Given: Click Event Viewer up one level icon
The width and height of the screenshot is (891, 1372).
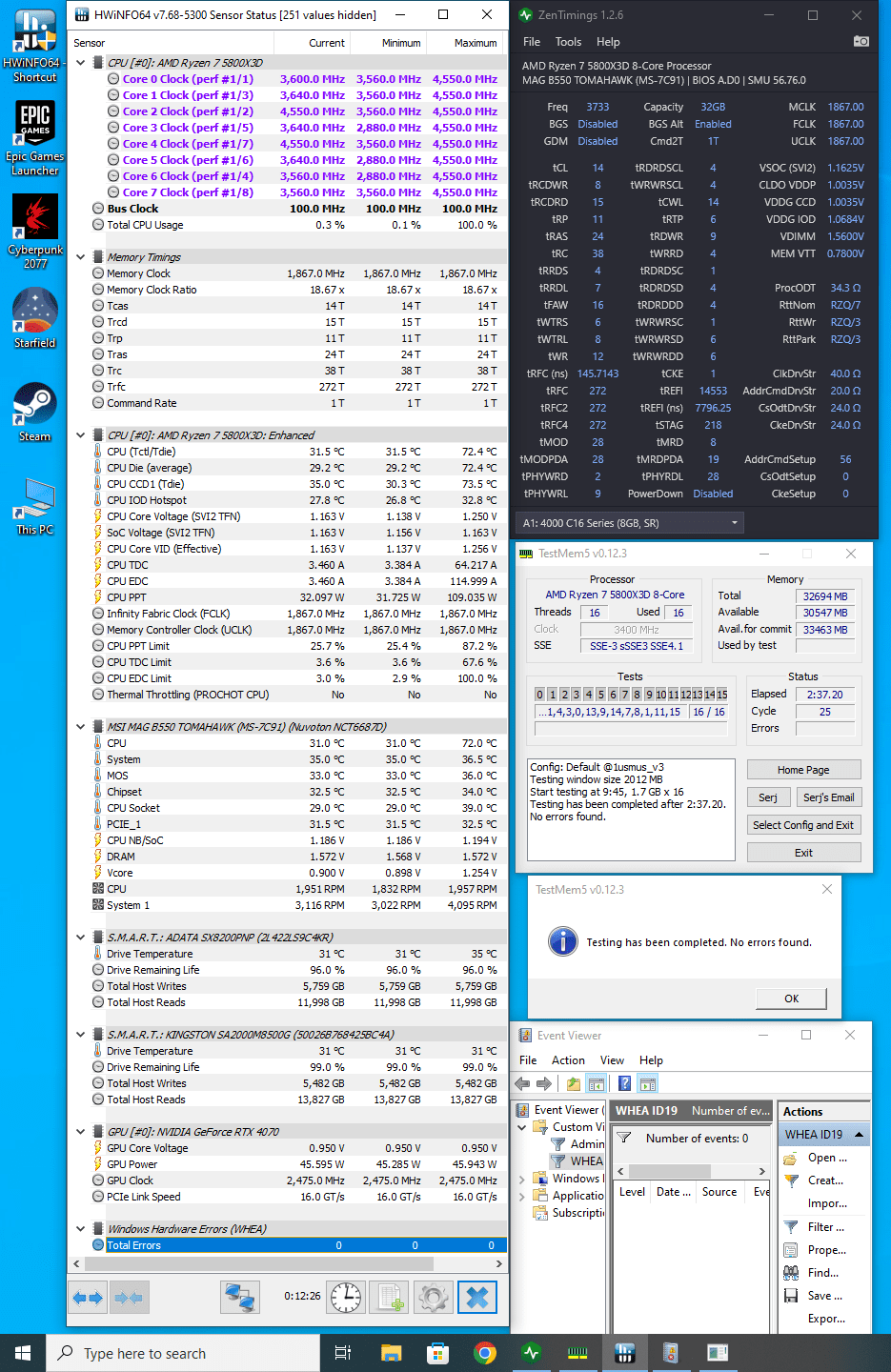Looking at the screenshot, I should coord(574,1083).
